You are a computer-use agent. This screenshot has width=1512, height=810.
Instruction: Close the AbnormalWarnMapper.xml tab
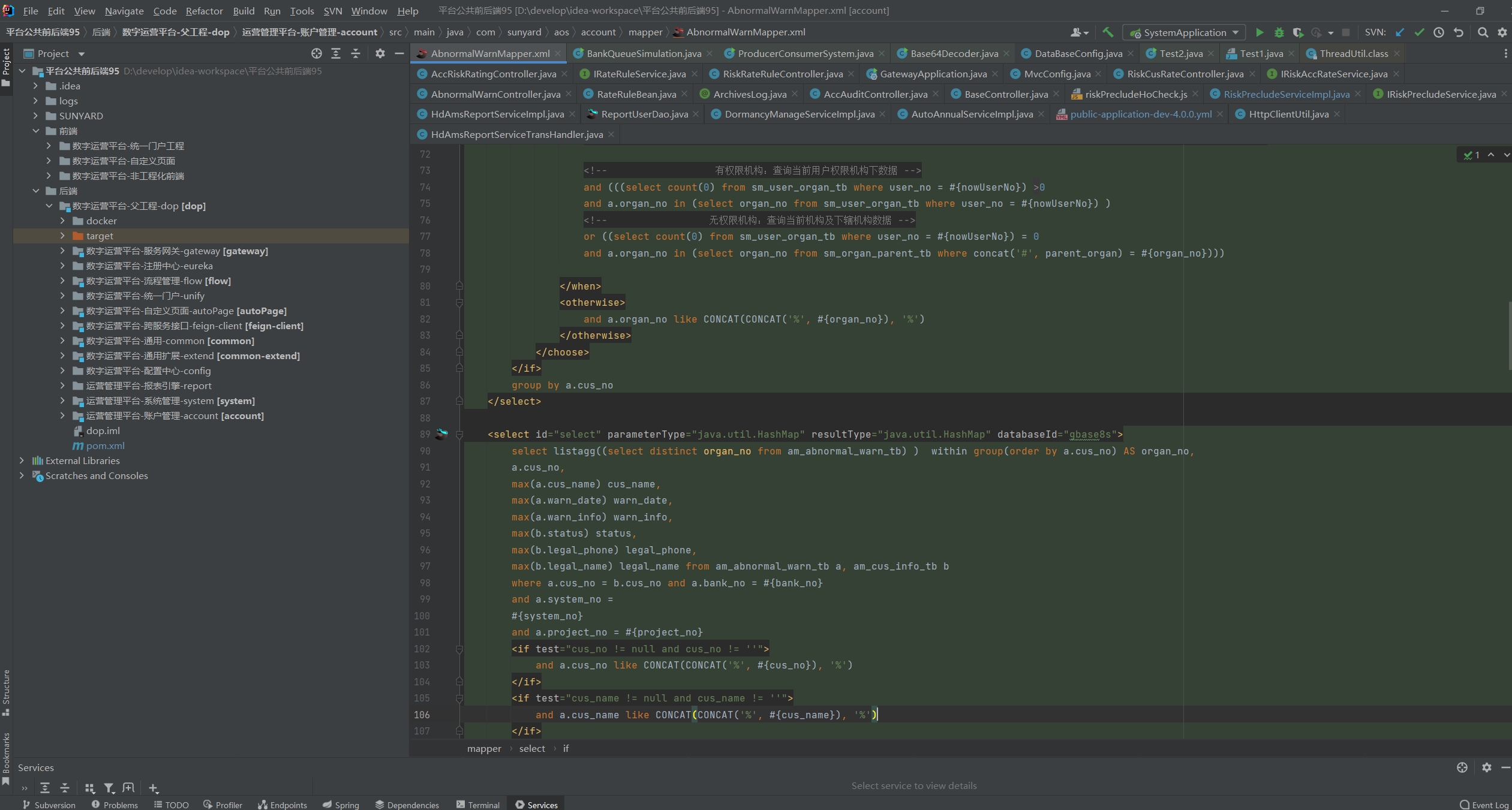click(x=558, y=53)
